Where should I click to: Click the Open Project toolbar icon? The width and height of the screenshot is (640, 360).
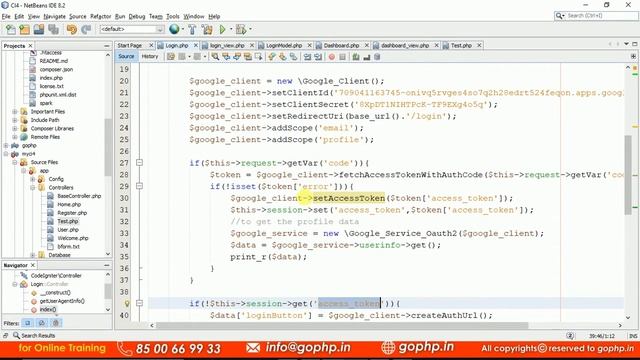pyautogui.click(x=39, y=29)
